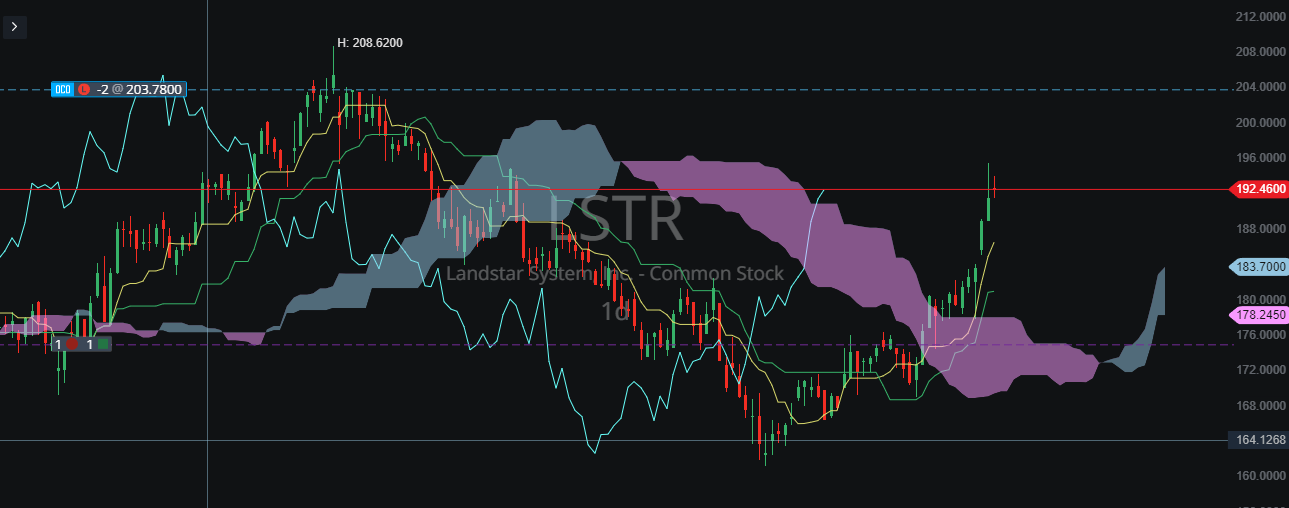Click the 188.0000 price axis tick
The width and height of the screenshot is (1289, 508).
pos(1261,229)
